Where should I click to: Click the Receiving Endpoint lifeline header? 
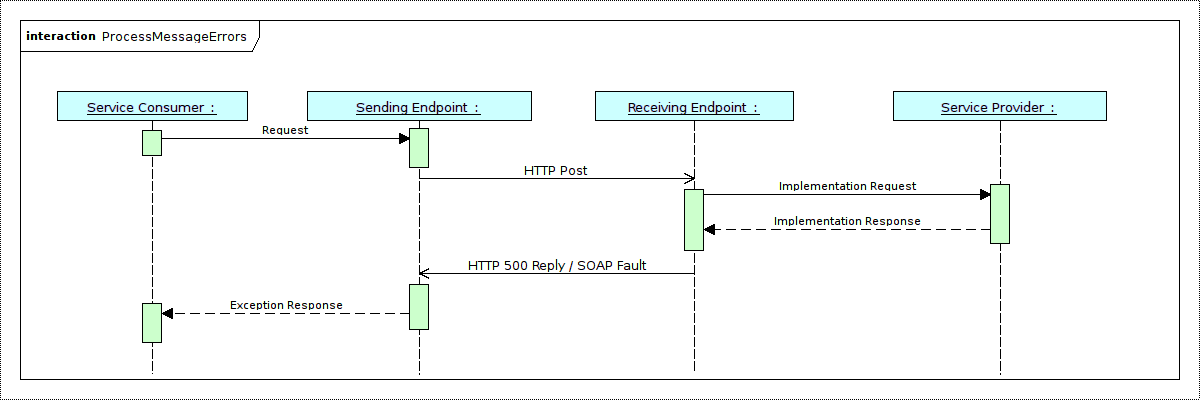[x=693, y=107]
